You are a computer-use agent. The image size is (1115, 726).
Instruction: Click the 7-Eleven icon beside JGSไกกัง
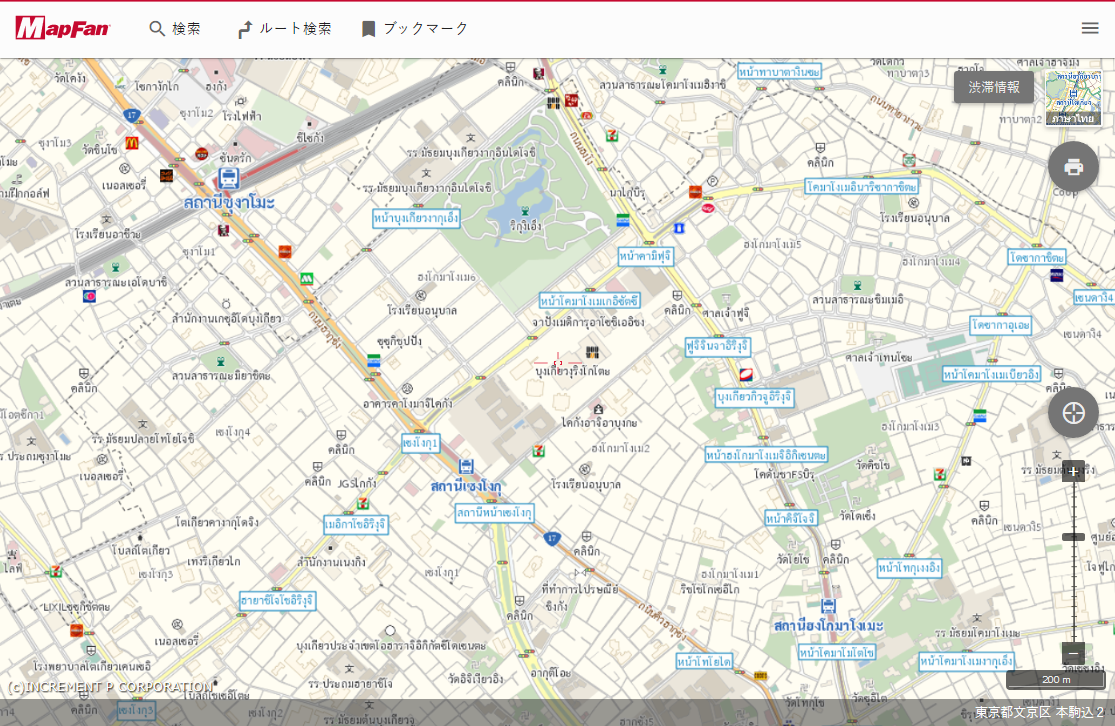tap(363, 503)
